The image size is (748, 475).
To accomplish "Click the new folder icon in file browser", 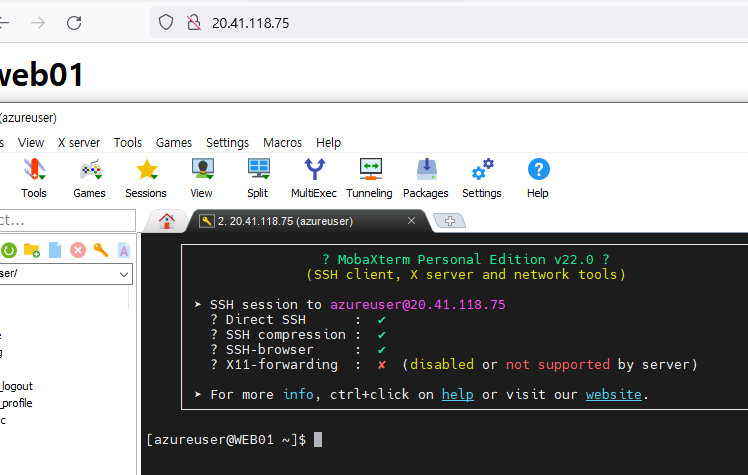I will [32, 250].
